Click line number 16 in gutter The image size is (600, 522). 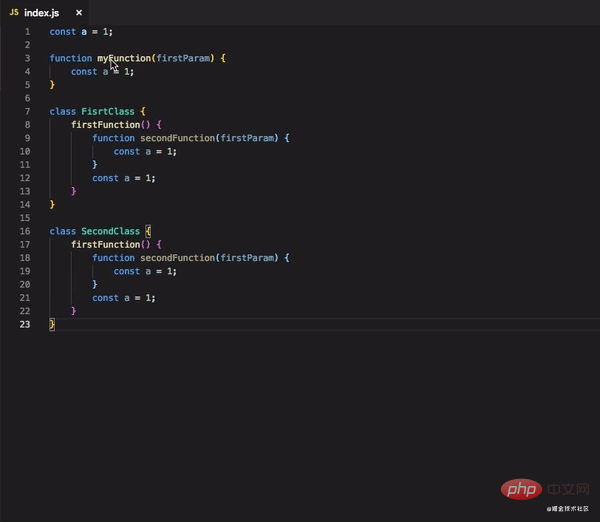point(25,231)
